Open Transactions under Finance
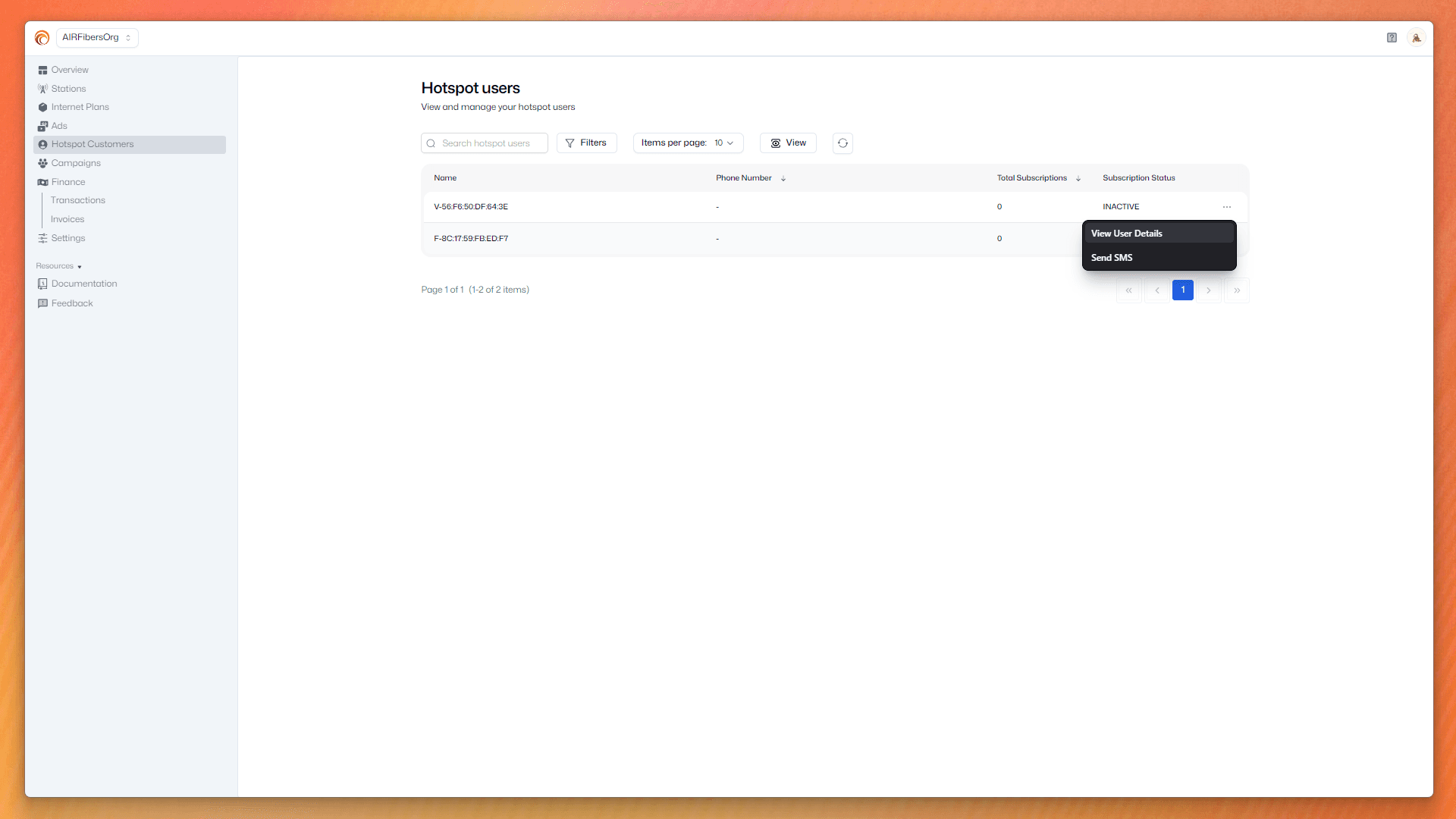 [78, 200]
